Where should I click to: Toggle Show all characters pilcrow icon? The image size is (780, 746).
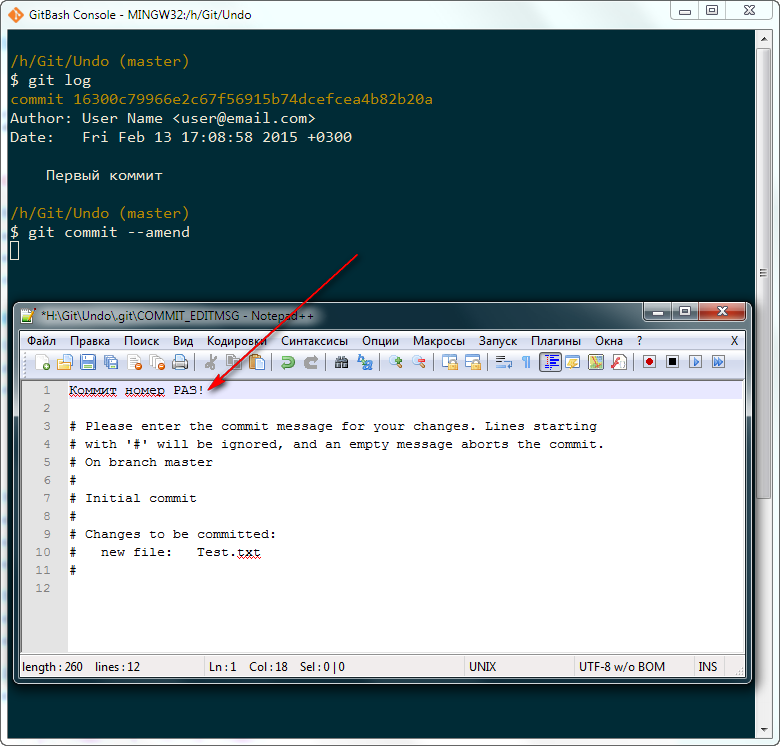point(526,362)
